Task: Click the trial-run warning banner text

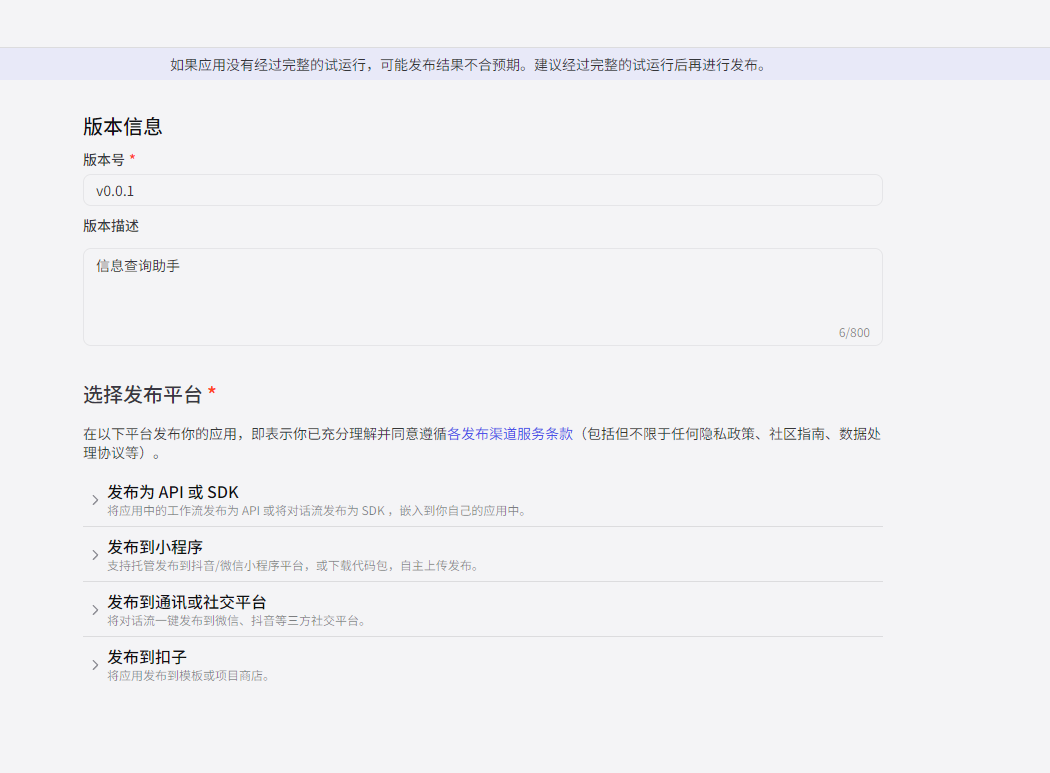Action: pos(468,65)
